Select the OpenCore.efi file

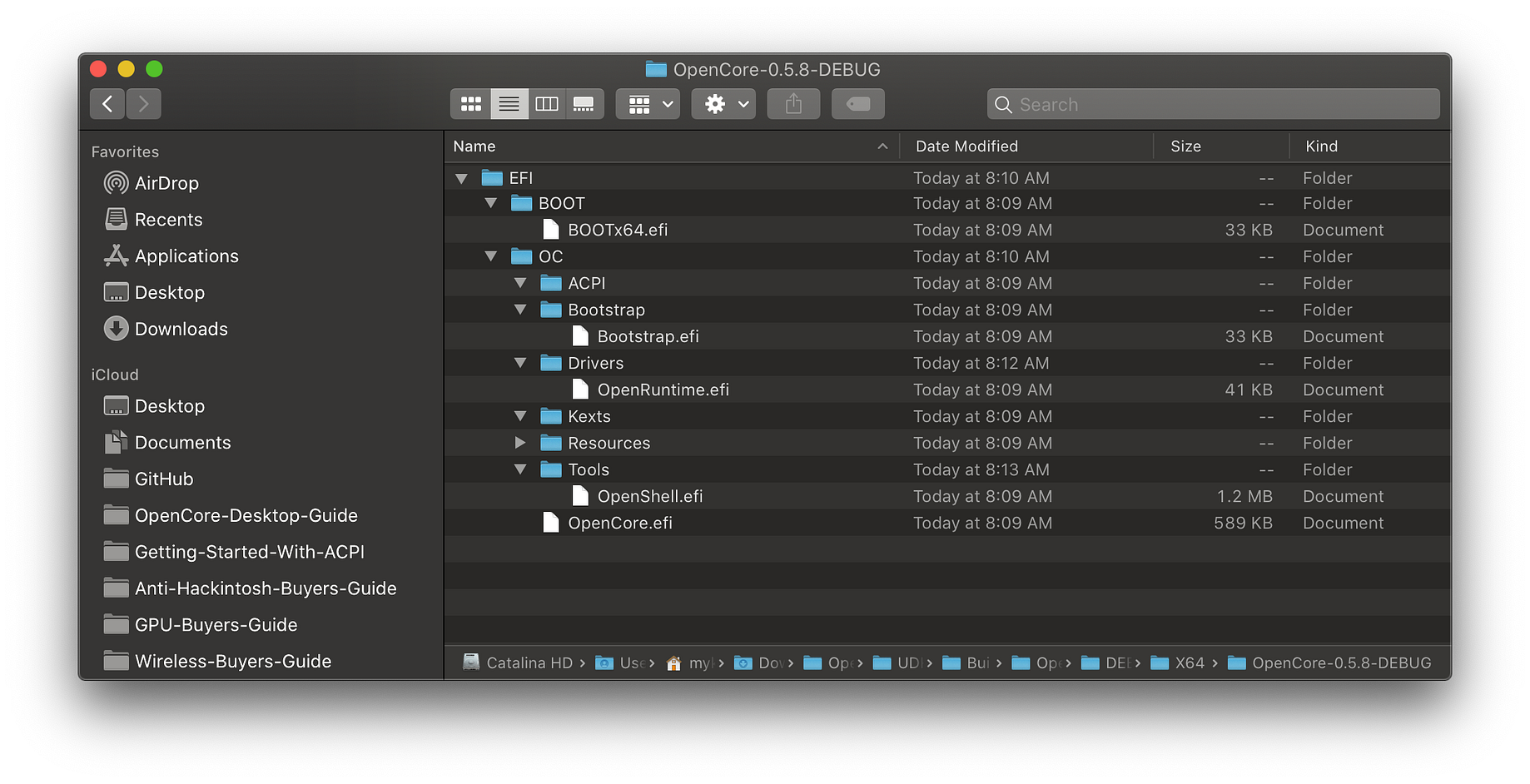(x=947, y=523)
